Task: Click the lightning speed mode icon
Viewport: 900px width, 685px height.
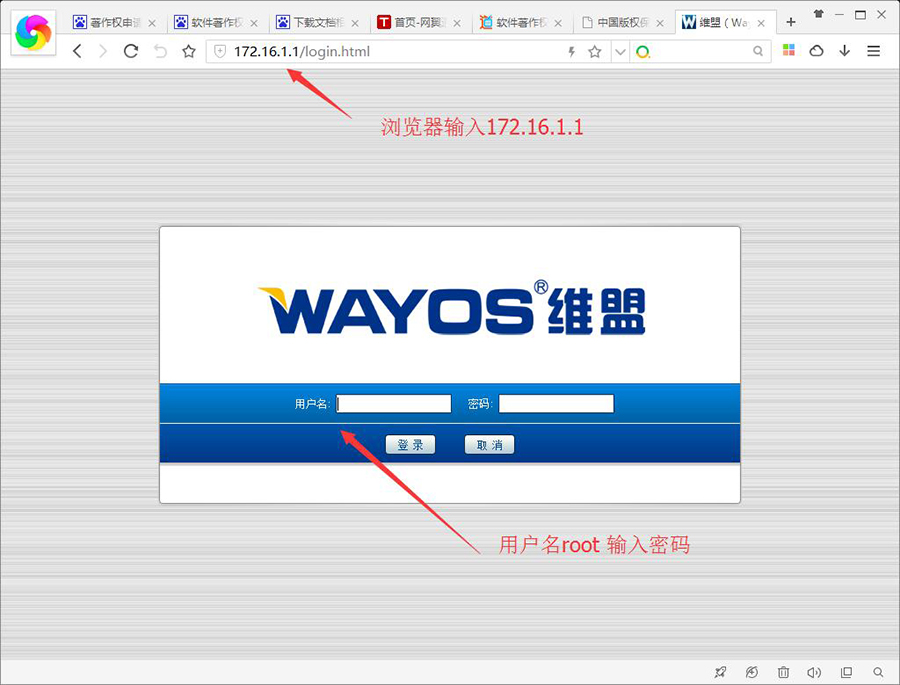Action: pyautogui.click(x=572, y=52)
